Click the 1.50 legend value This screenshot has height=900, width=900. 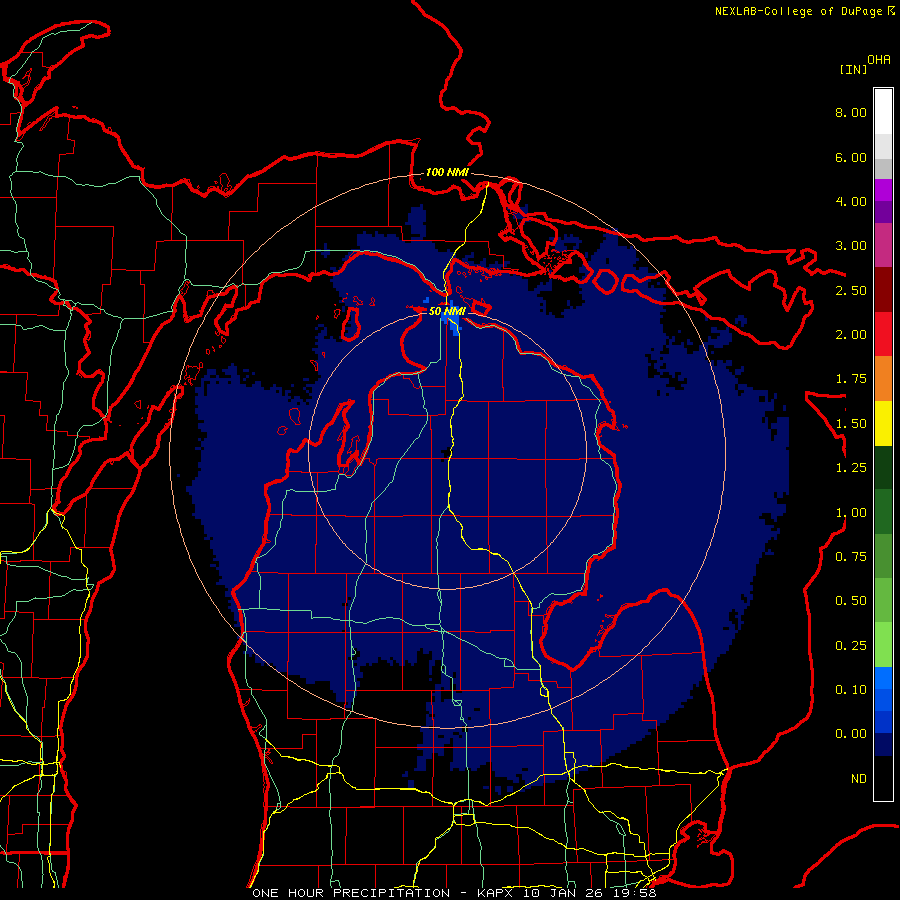click(851, 424)
